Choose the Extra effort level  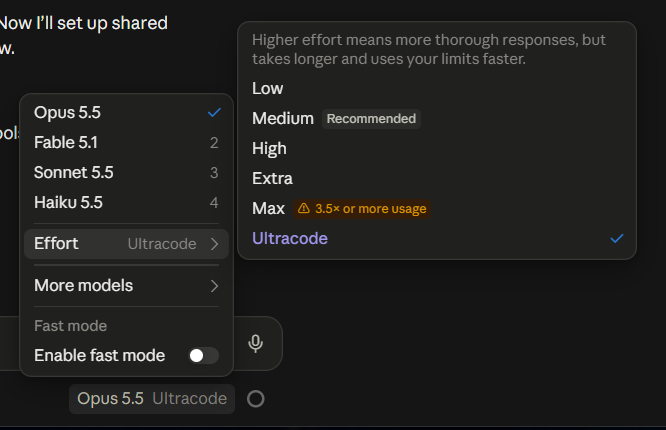point(437,178)
